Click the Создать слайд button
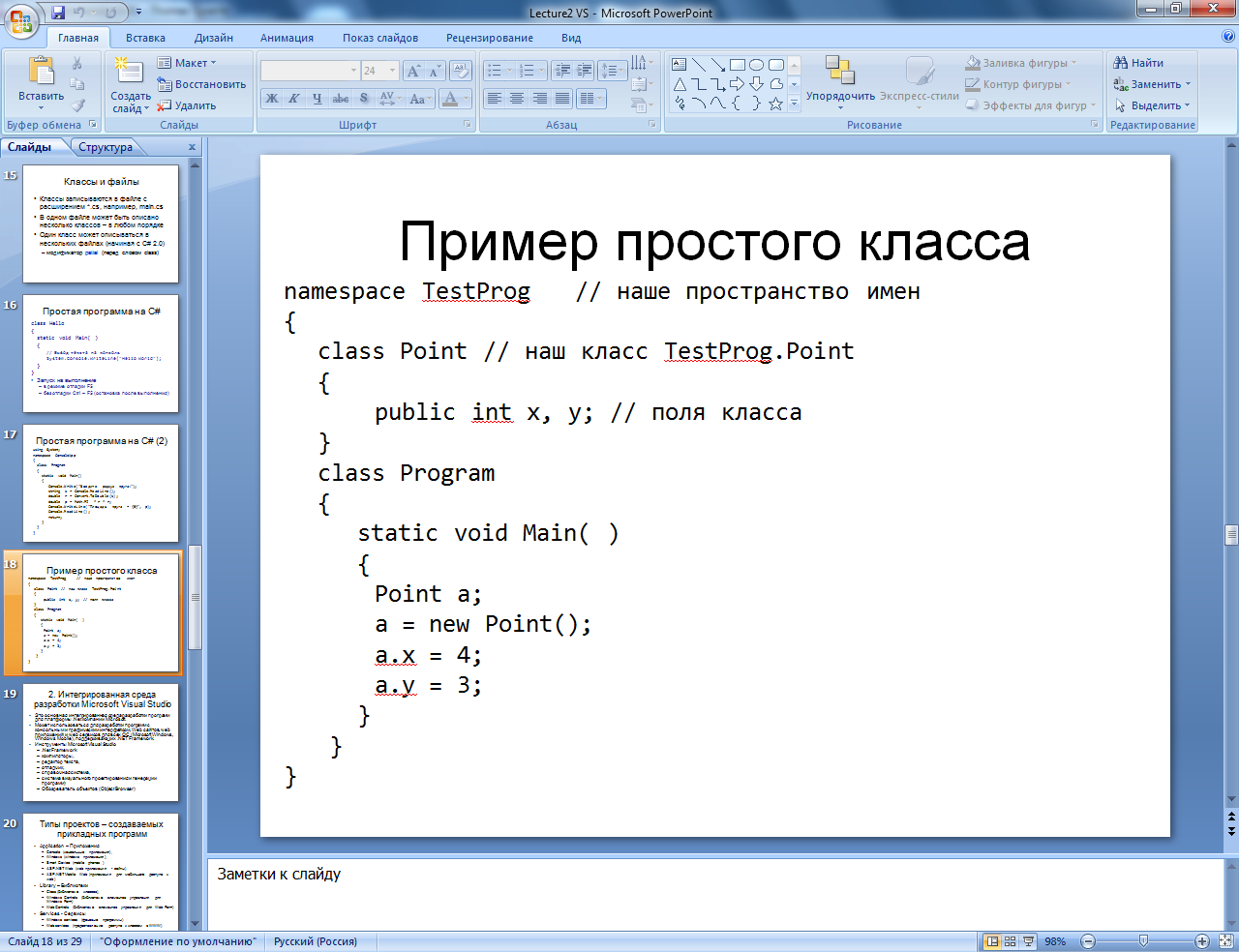The image size is (1239, 952). tap(130, 84)
